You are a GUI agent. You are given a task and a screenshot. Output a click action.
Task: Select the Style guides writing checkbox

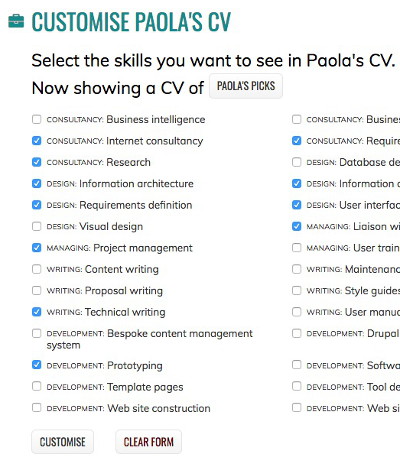(x=297, y=291)
